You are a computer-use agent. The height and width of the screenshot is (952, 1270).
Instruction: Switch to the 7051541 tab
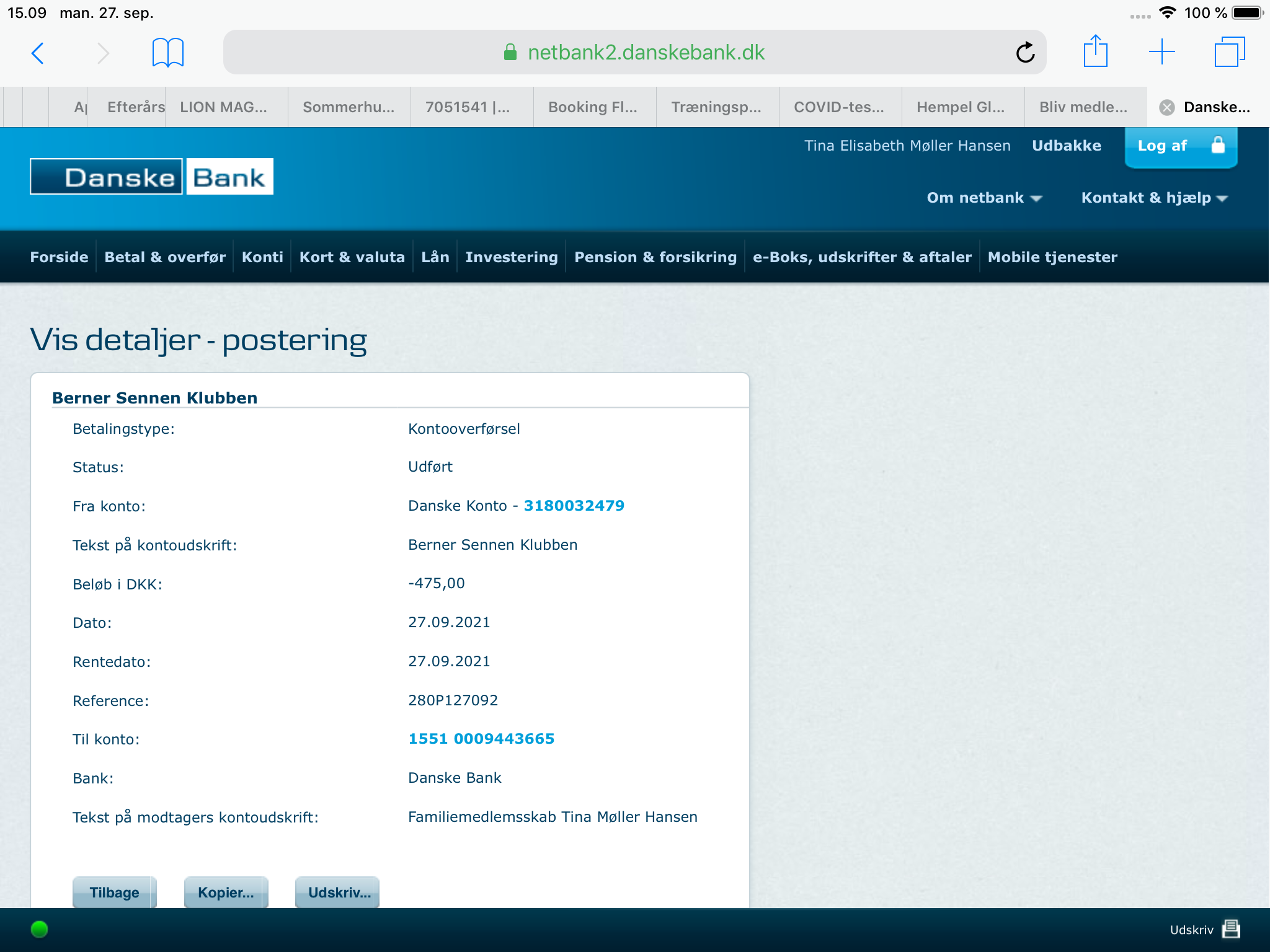472,107
